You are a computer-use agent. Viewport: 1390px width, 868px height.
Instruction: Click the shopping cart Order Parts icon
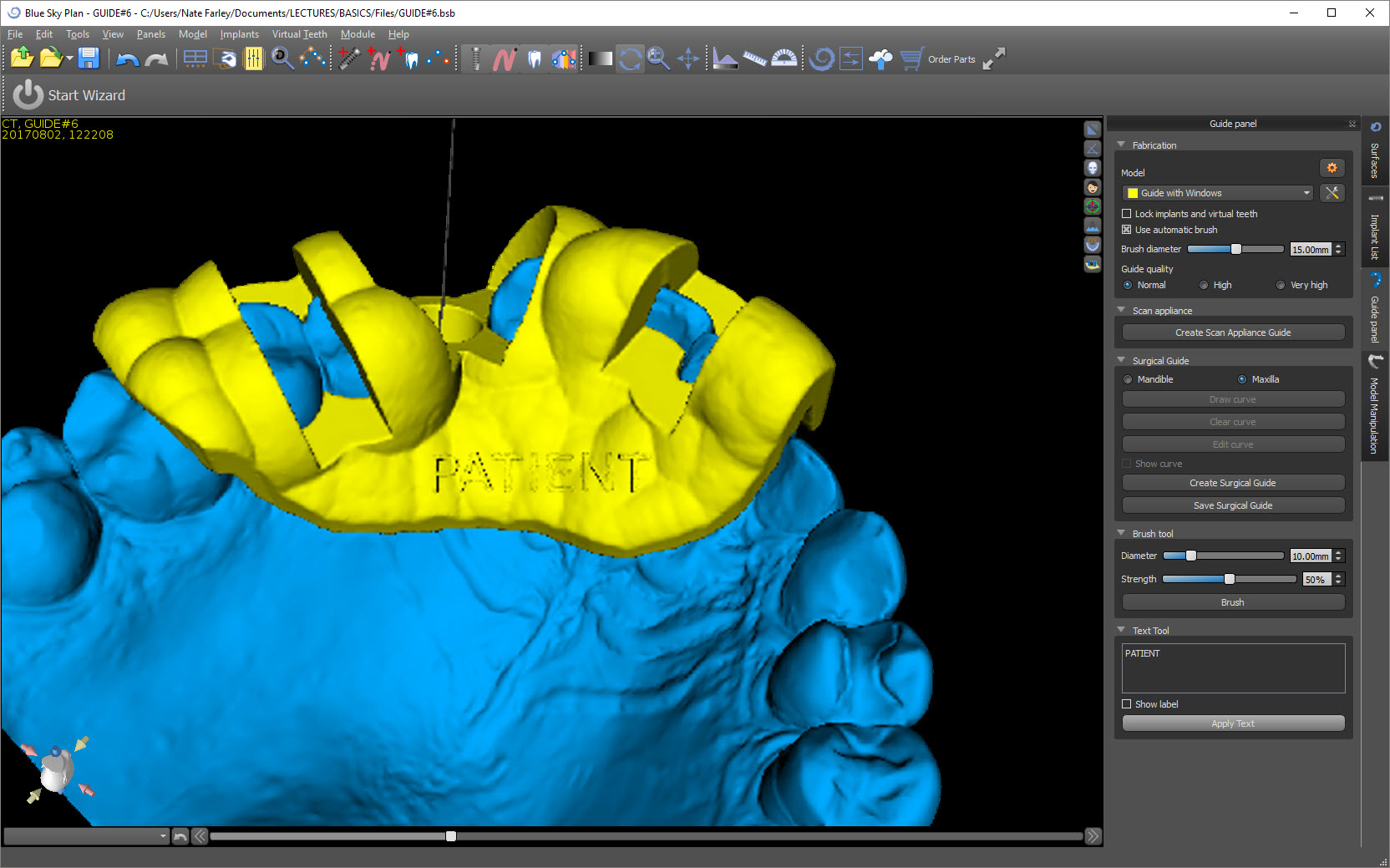coord(911,58)
